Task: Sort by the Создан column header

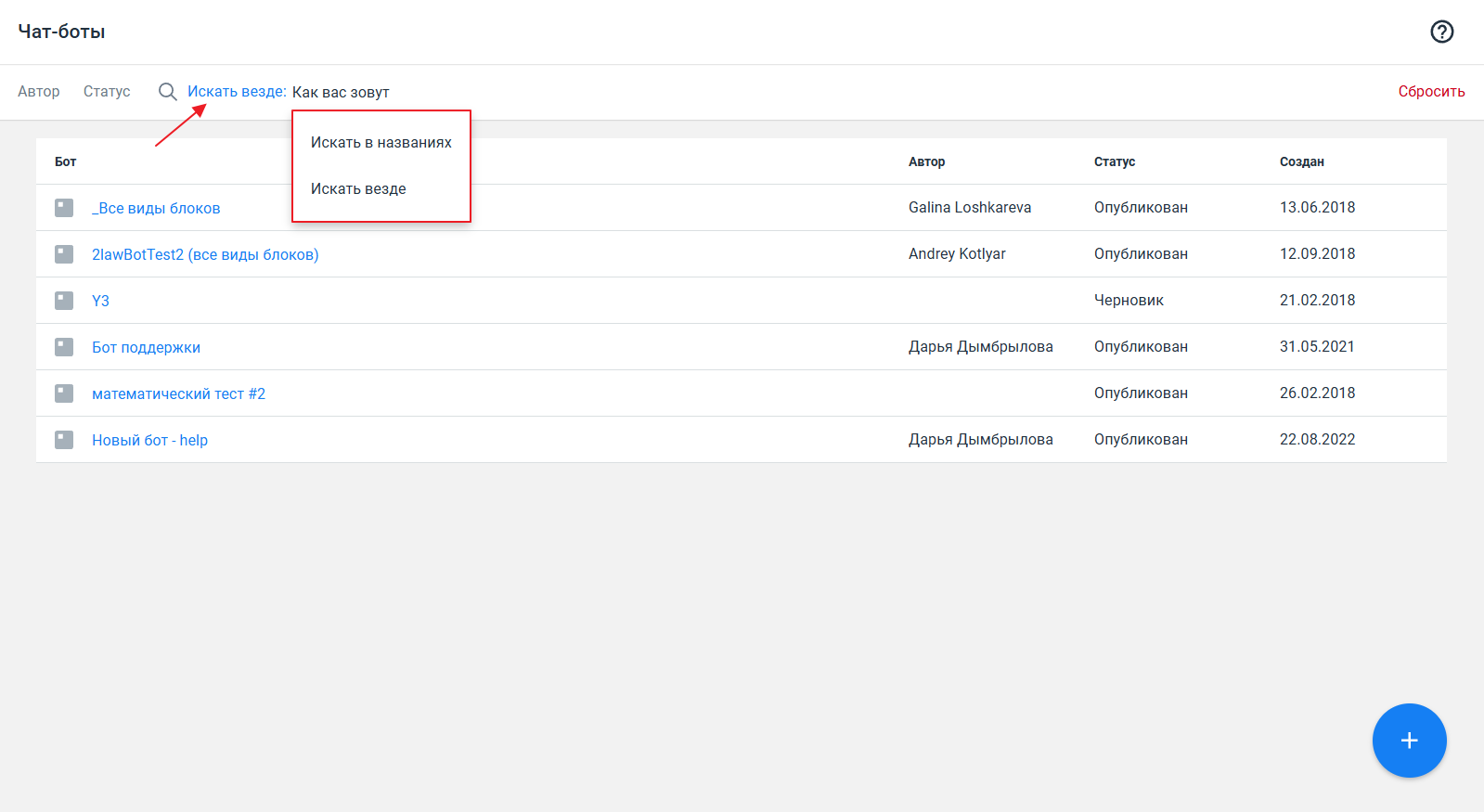Action: pos(1301,161)
